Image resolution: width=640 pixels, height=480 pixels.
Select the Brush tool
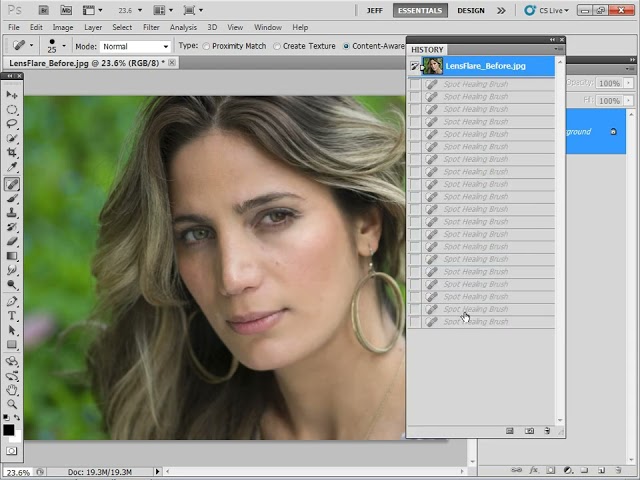12,198
